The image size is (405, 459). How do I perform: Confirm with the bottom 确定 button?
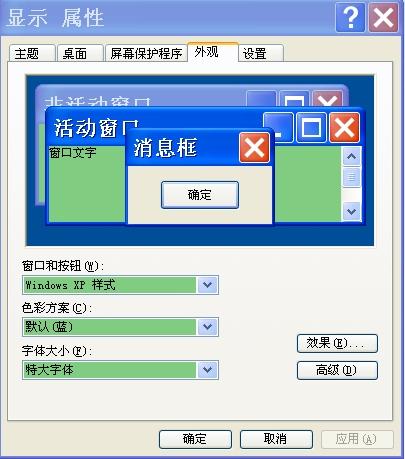click(x=195, y=439)
